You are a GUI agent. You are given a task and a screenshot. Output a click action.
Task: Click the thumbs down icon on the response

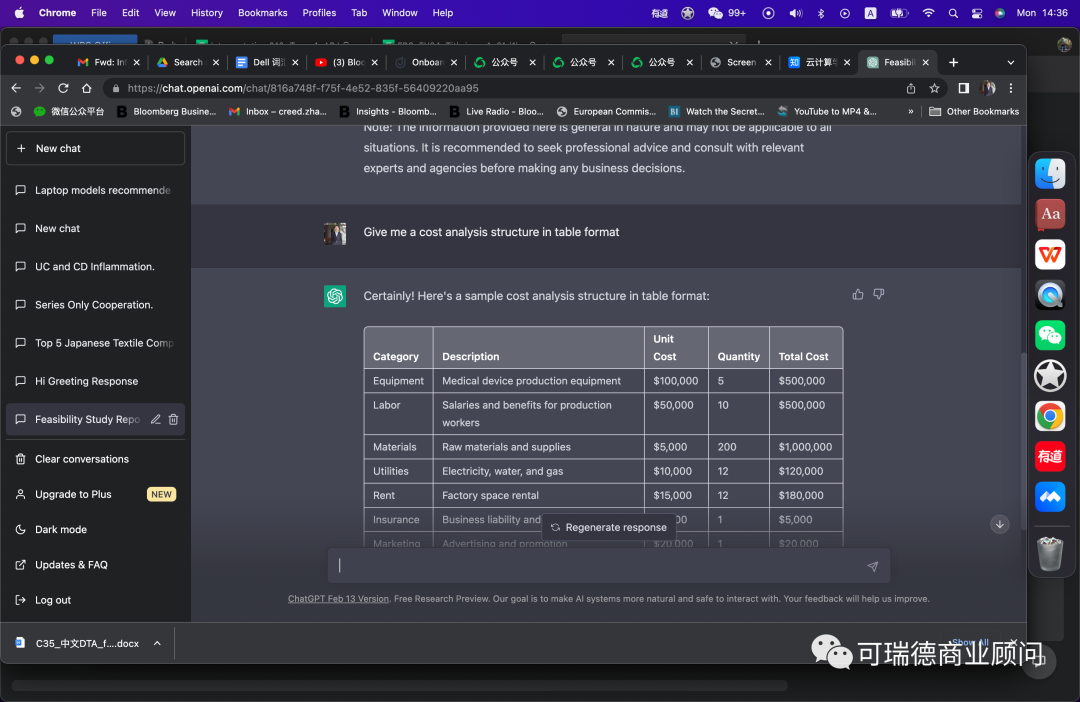[x=879, y=295]
